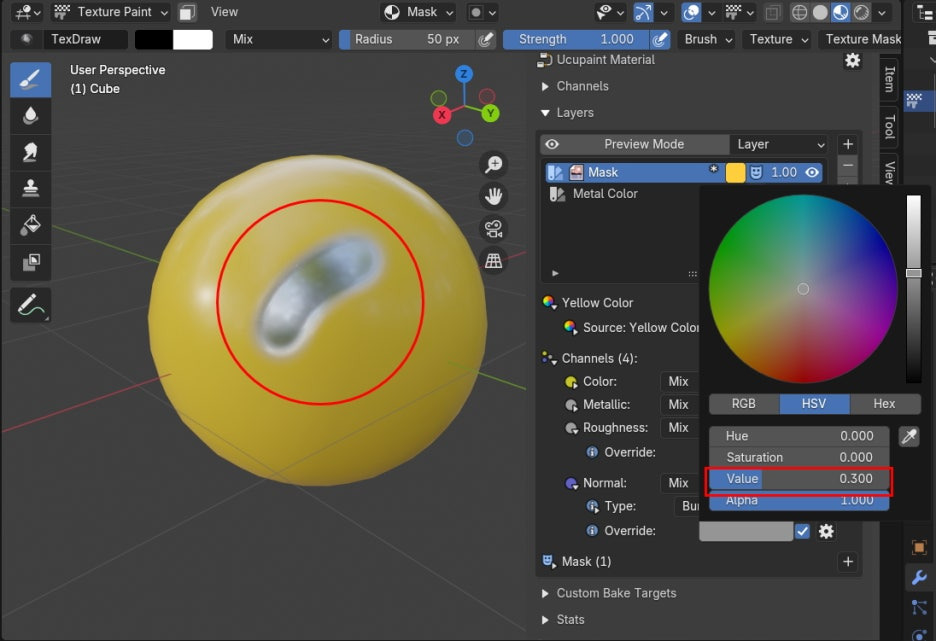
Task: Expand the Stats panel
Action: tap(563, 620)
